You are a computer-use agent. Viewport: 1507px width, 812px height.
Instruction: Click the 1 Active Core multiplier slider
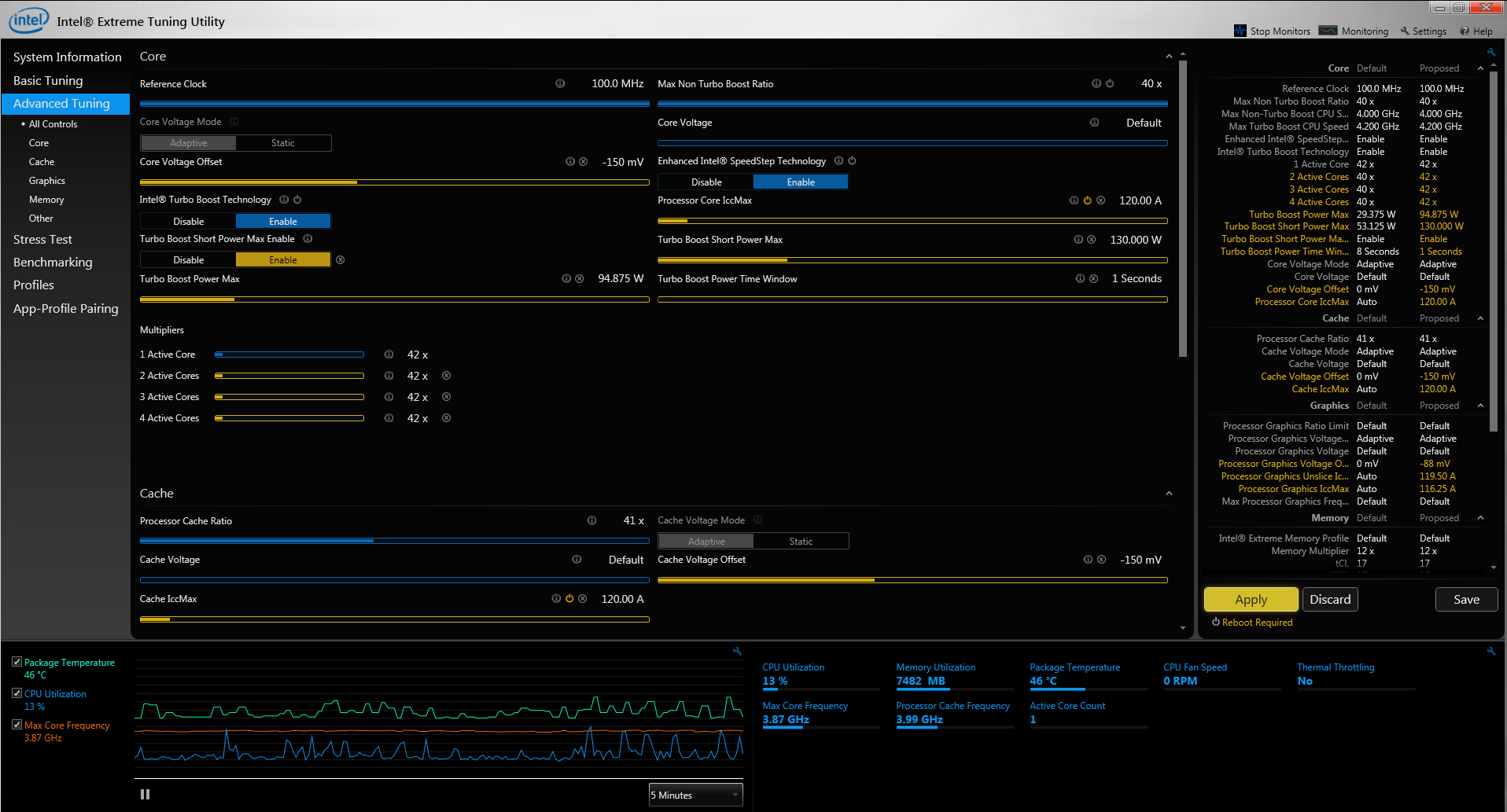coord(289,355)
